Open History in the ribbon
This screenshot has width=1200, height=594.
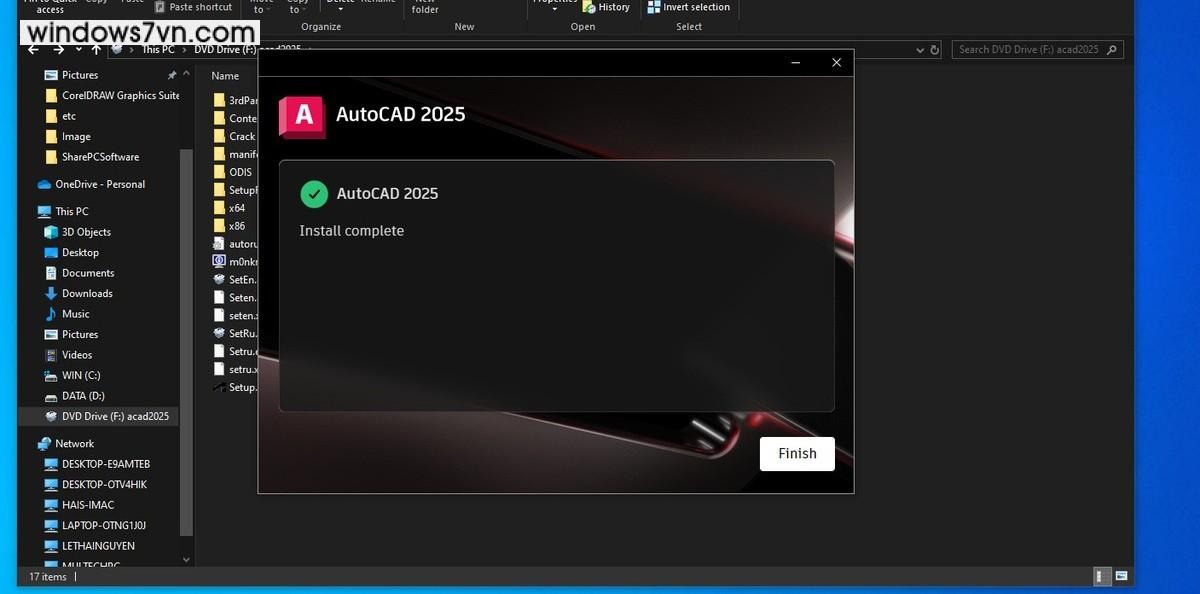[x=606, y=7]
